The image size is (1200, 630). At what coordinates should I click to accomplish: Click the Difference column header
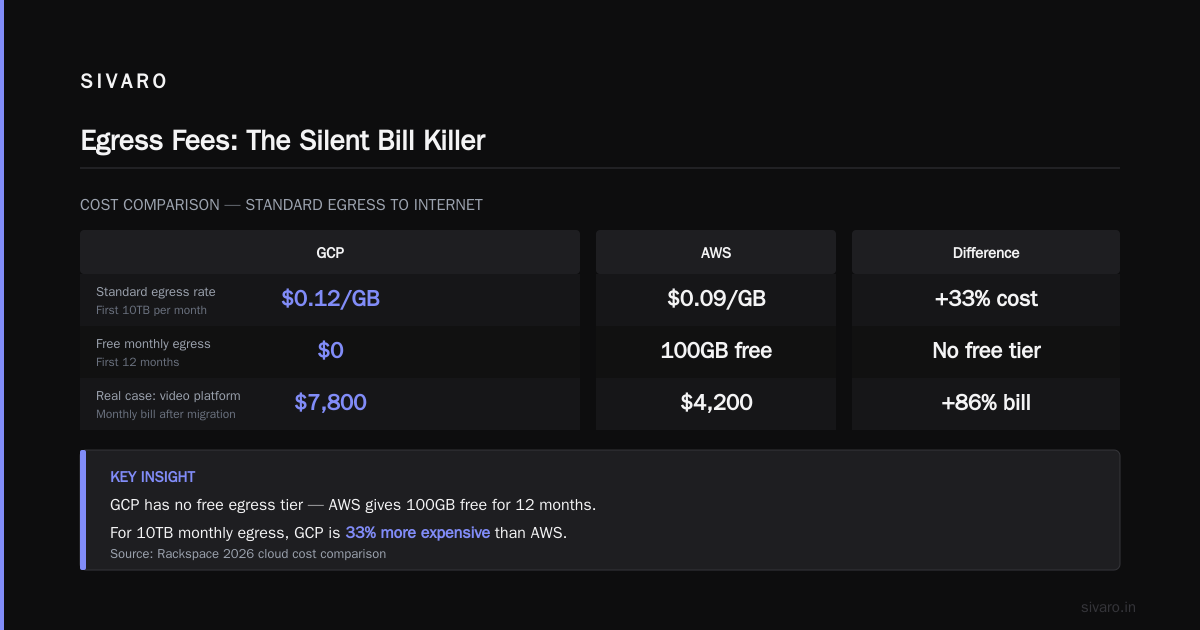(986, 253)
